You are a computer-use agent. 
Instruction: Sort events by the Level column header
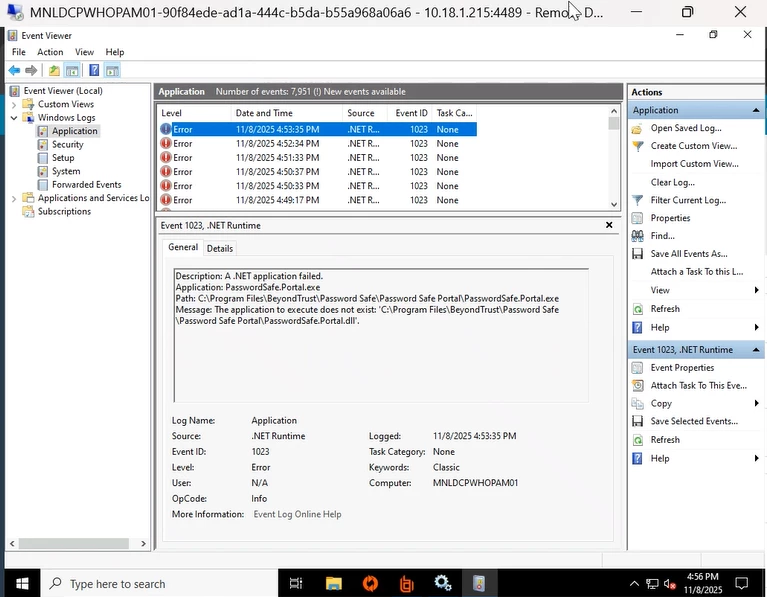click(x=194, y=113)
